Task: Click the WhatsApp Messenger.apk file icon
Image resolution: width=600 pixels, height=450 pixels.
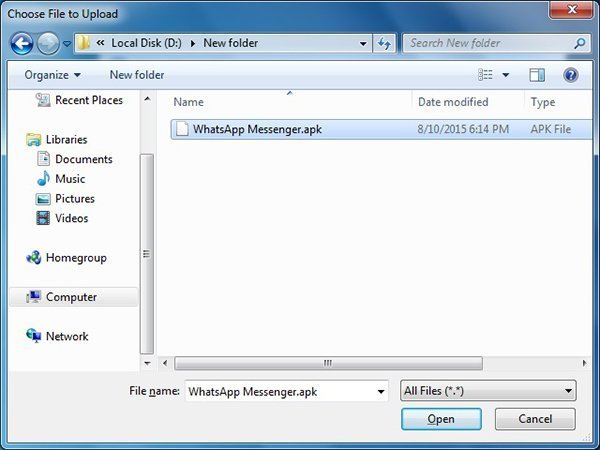Action: [182, 129]
